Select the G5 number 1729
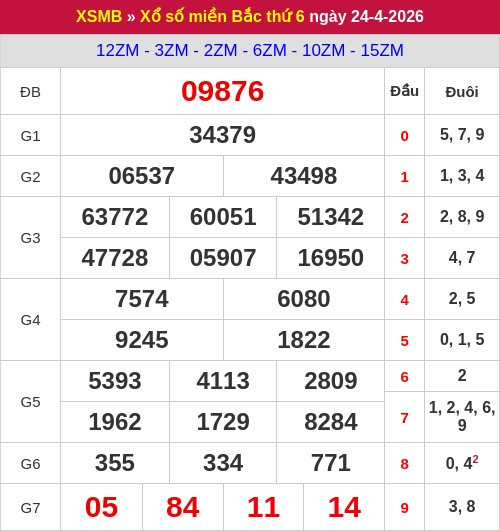The image size is (500, 531). [x=223, y=422]
